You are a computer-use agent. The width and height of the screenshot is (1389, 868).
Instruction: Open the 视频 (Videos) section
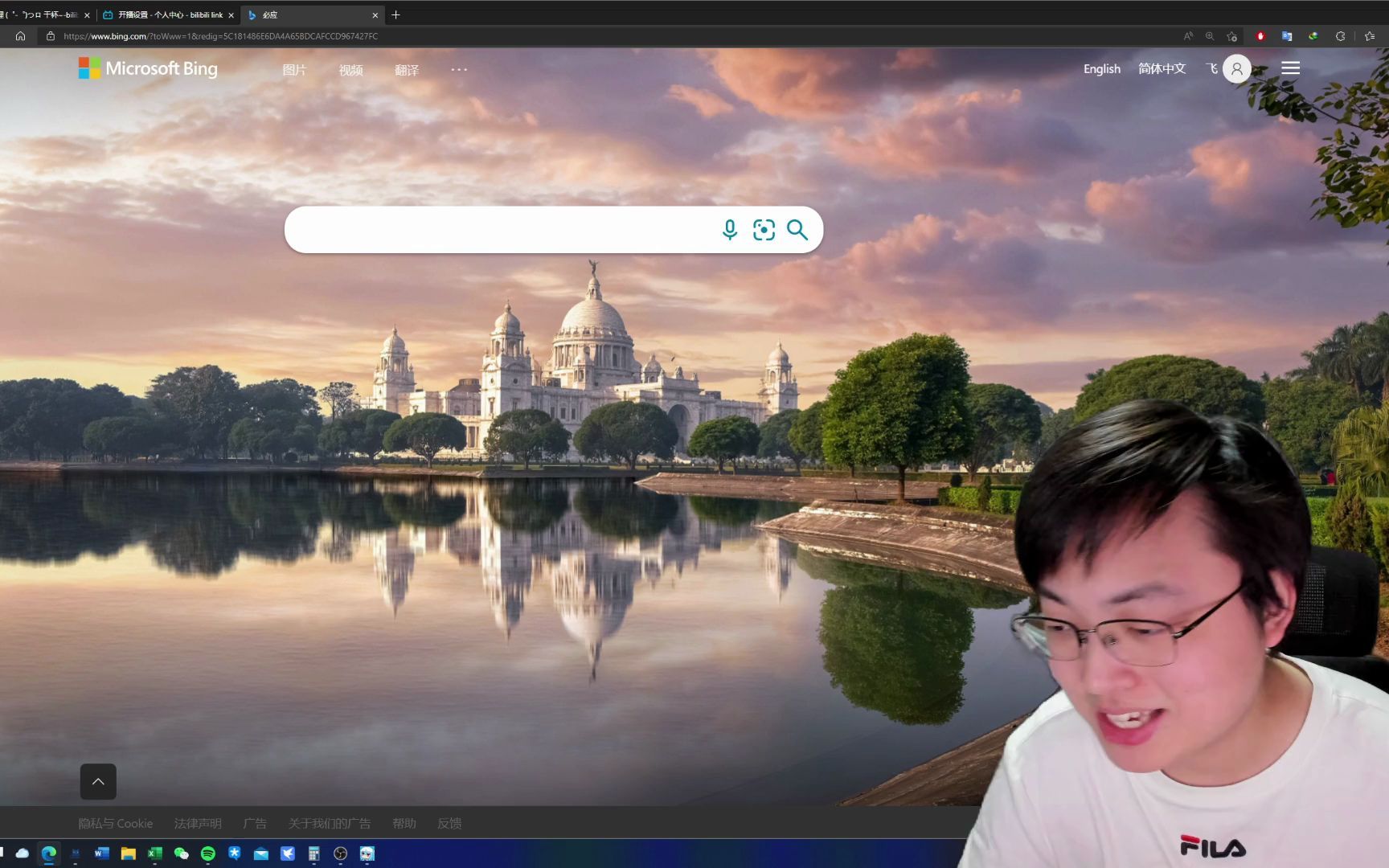coord(350,70)
